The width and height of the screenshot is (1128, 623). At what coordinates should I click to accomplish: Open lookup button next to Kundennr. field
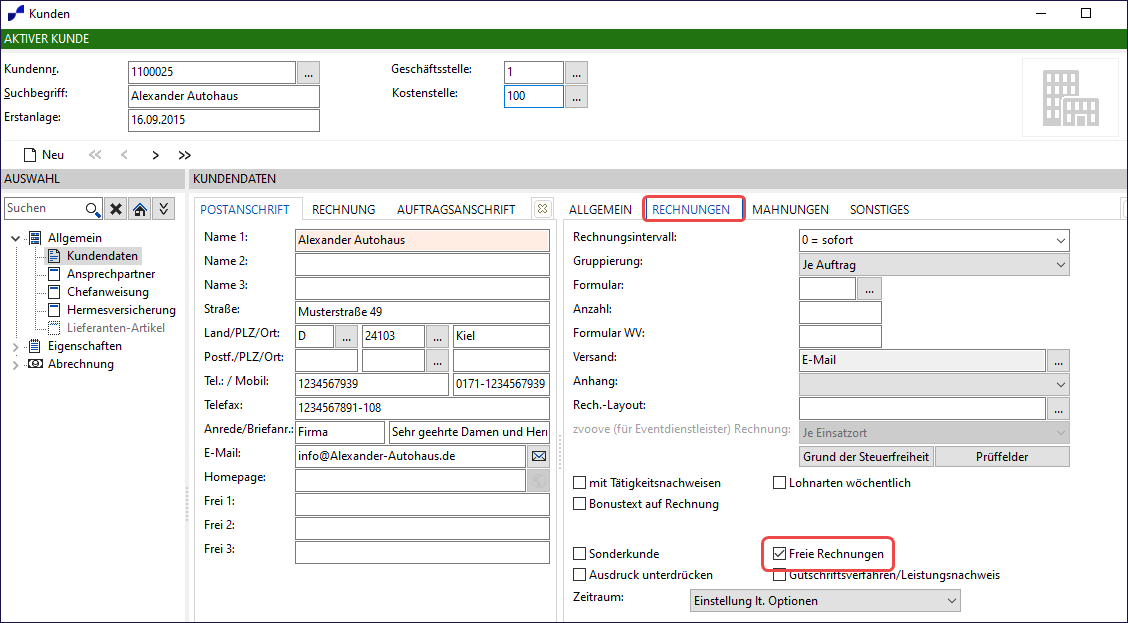[x=308, y=72]
